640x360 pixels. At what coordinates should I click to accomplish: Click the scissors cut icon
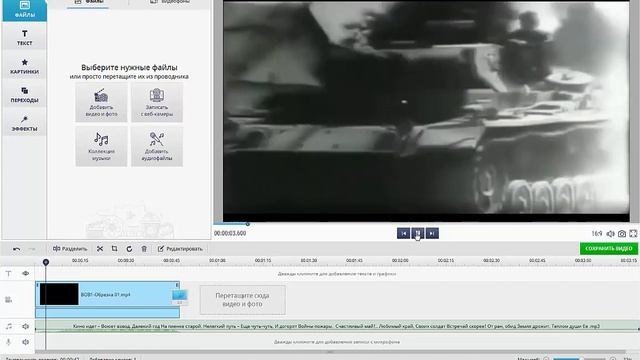coord(100,249)
